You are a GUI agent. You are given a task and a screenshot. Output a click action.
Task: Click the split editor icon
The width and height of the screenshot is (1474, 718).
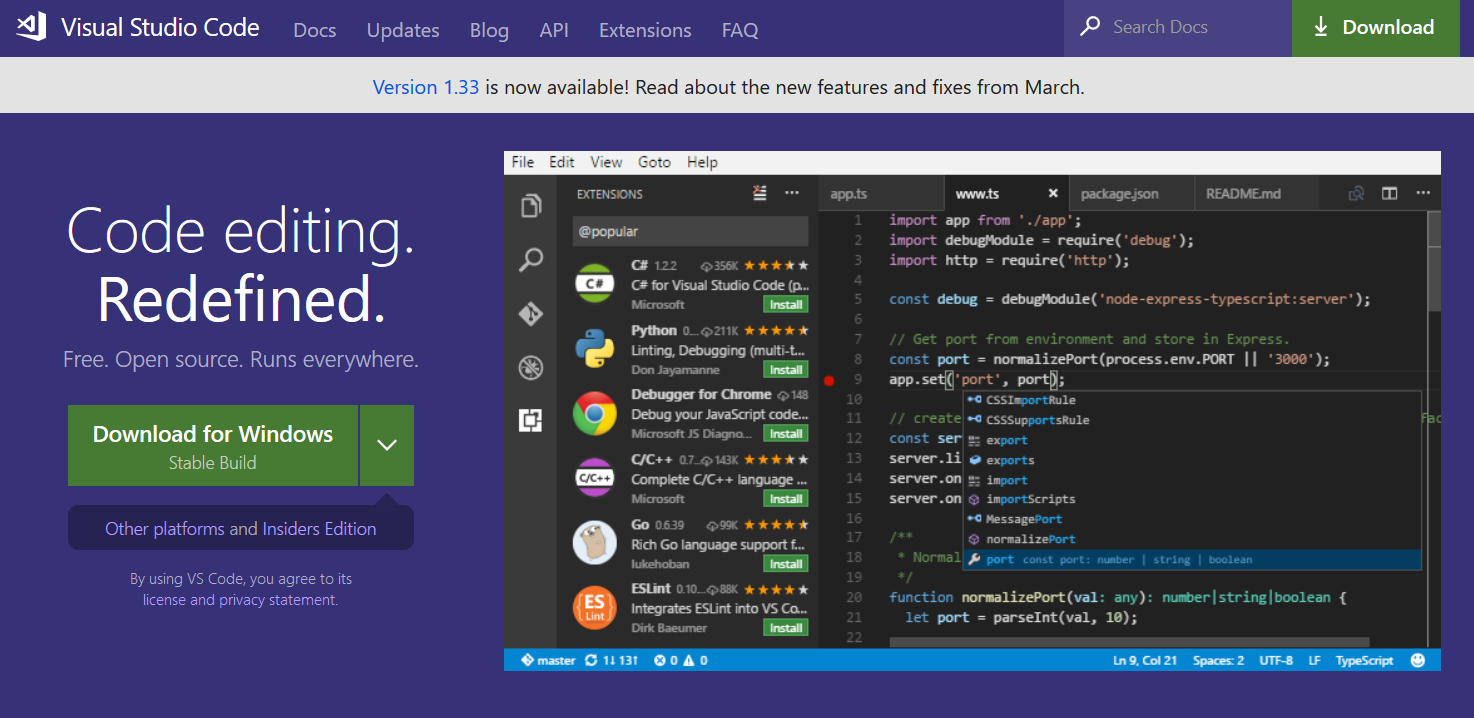pyautogui.click(x=1389, y=193)
